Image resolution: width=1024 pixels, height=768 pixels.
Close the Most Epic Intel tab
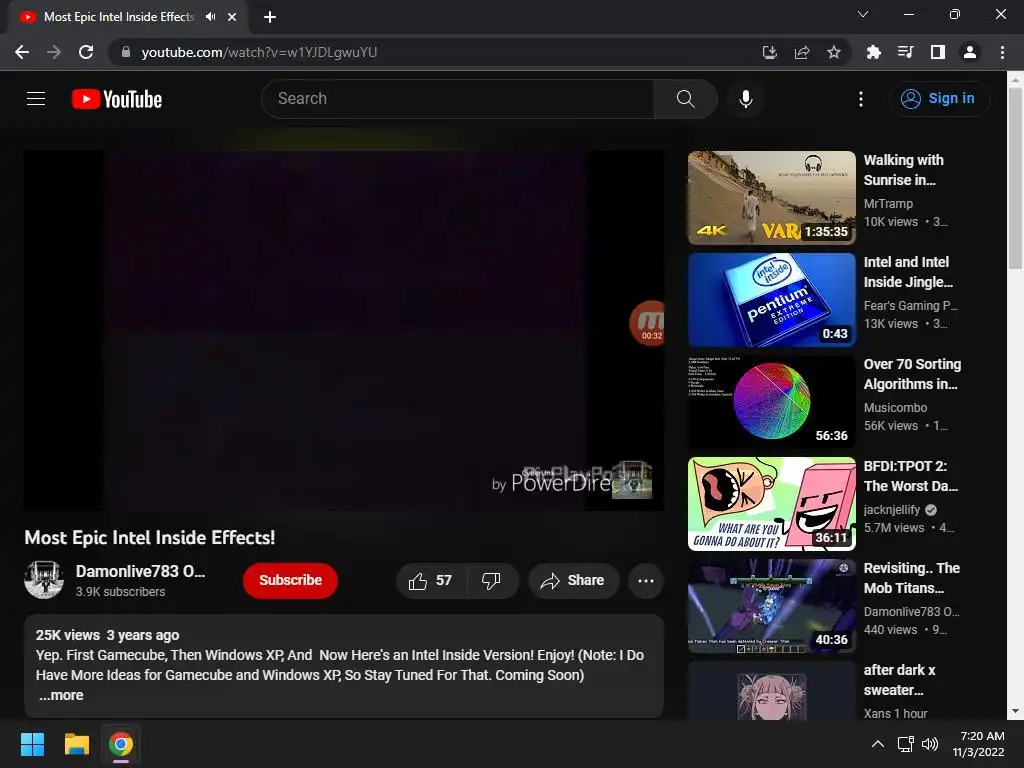pos(232,17)
